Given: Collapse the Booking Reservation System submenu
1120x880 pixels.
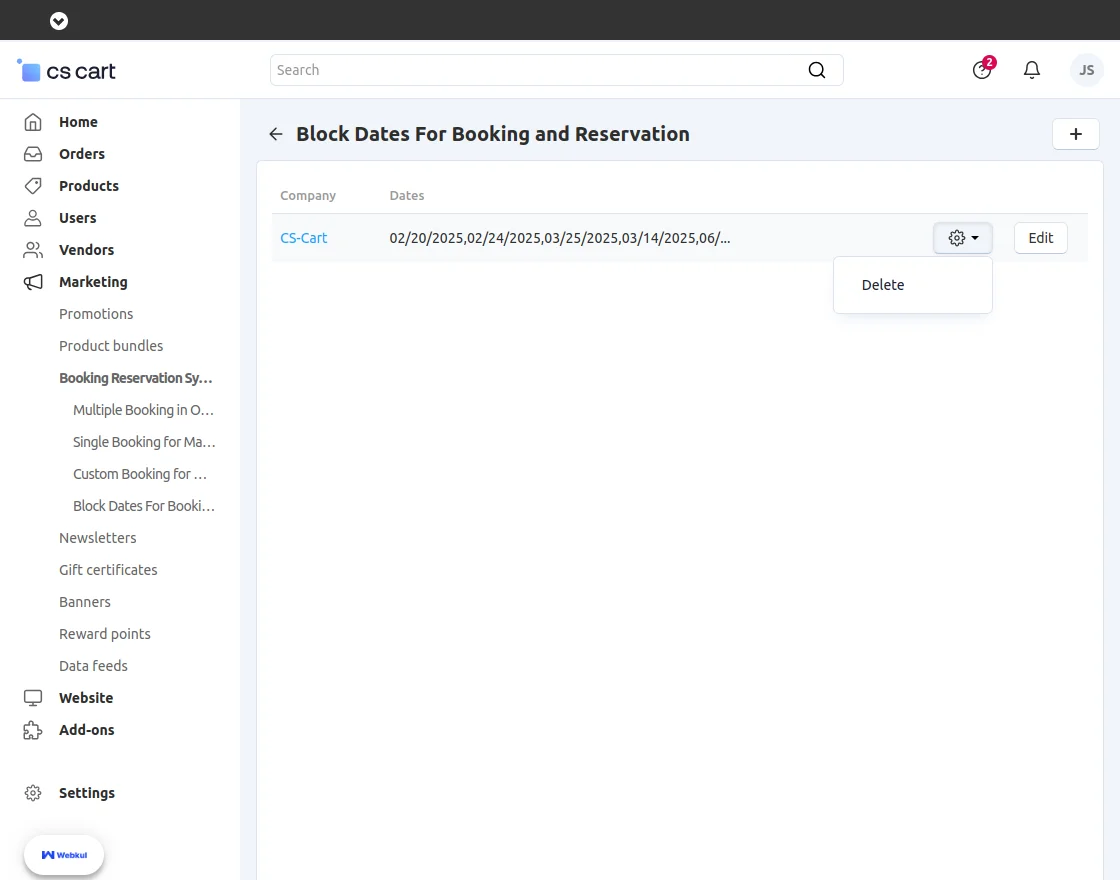Looking at the screenshot, I should tap(135, 378).
